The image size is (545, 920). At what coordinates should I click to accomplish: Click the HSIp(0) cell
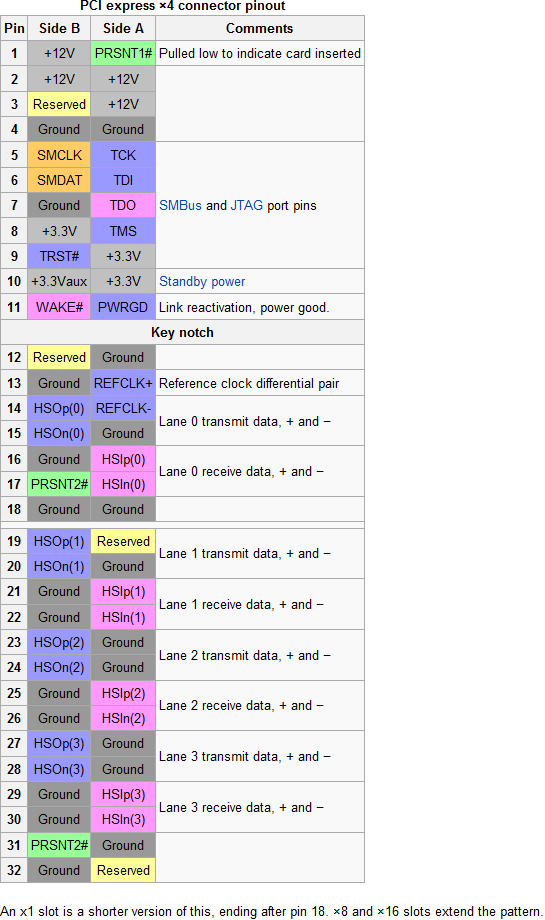123,459
